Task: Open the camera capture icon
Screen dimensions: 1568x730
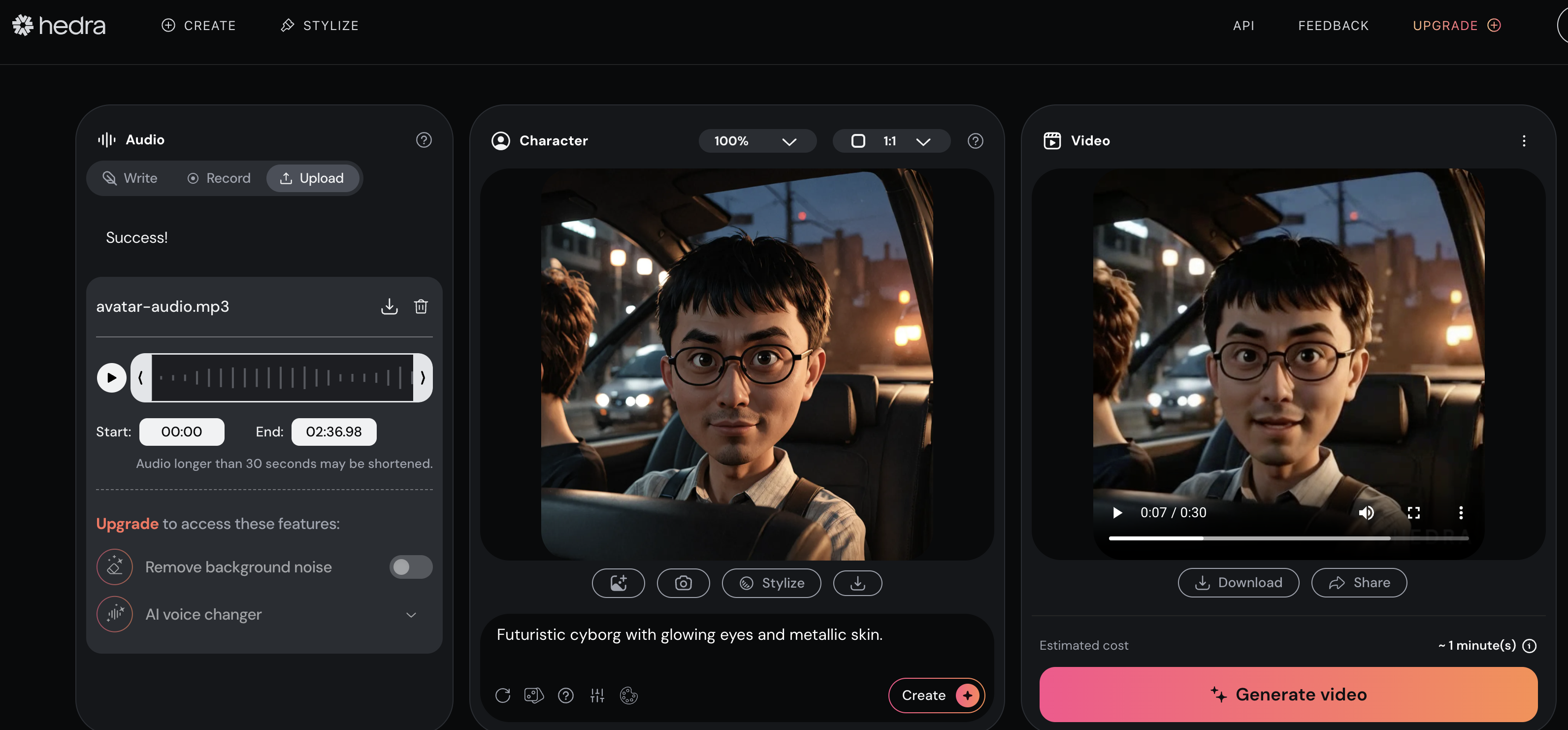Action: [x=683, y=583]
